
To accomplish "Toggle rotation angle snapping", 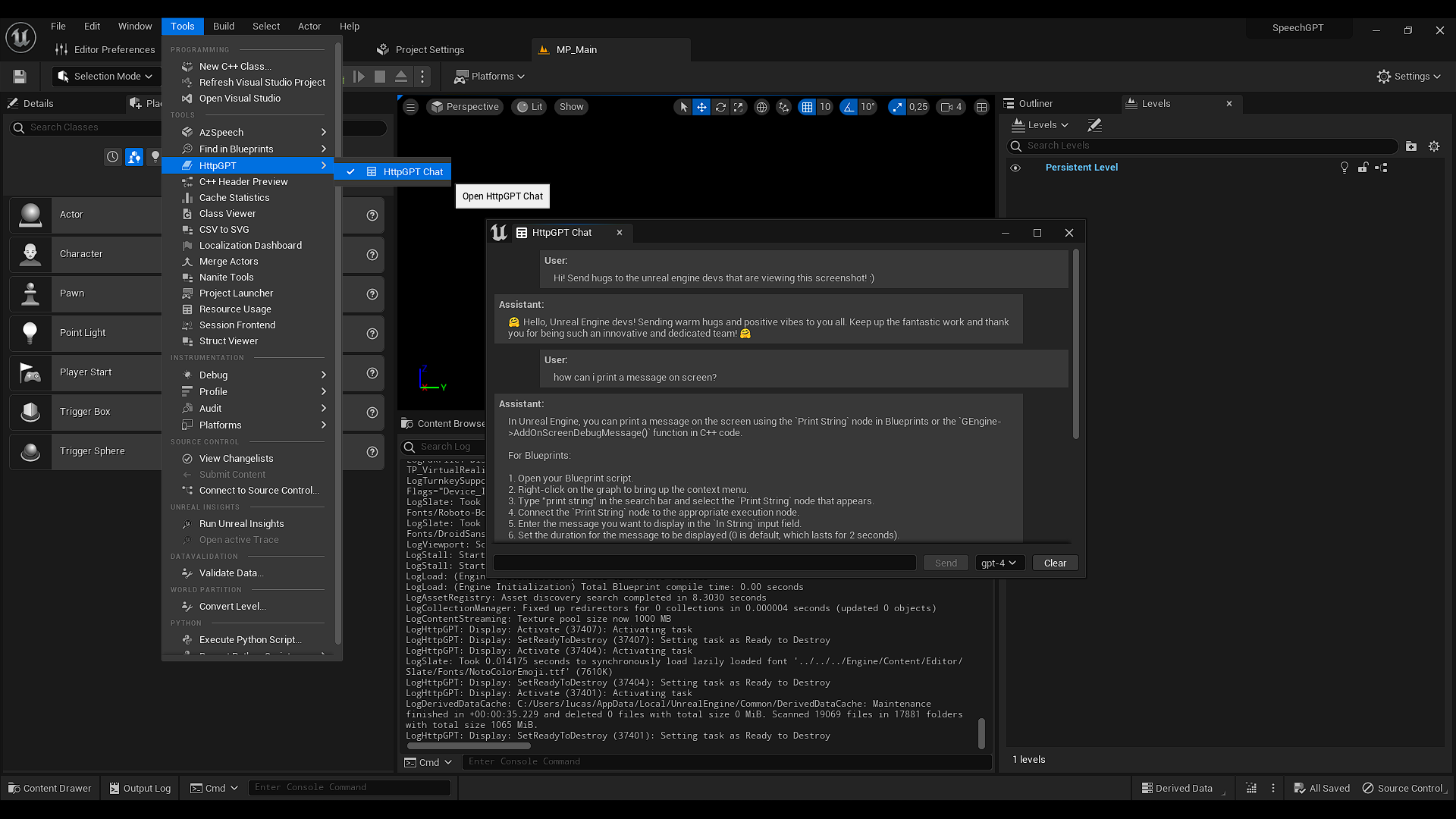I will 849,107.
